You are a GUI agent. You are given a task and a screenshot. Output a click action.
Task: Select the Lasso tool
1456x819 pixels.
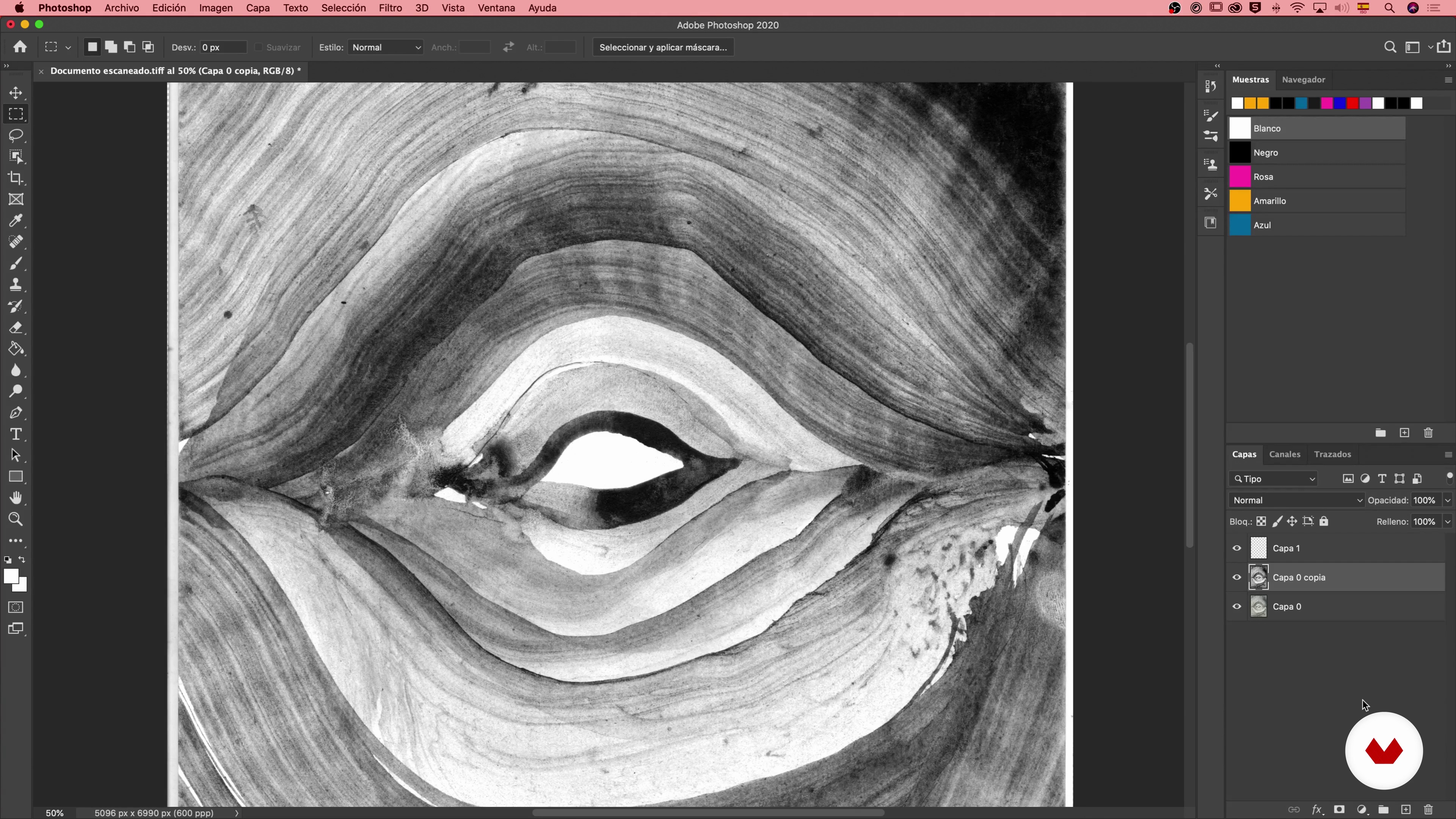pyautogui.click(x=16, y=136)
